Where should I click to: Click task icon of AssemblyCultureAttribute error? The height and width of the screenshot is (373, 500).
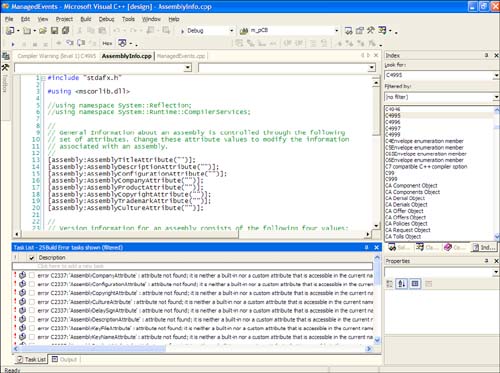click(22, 302)
